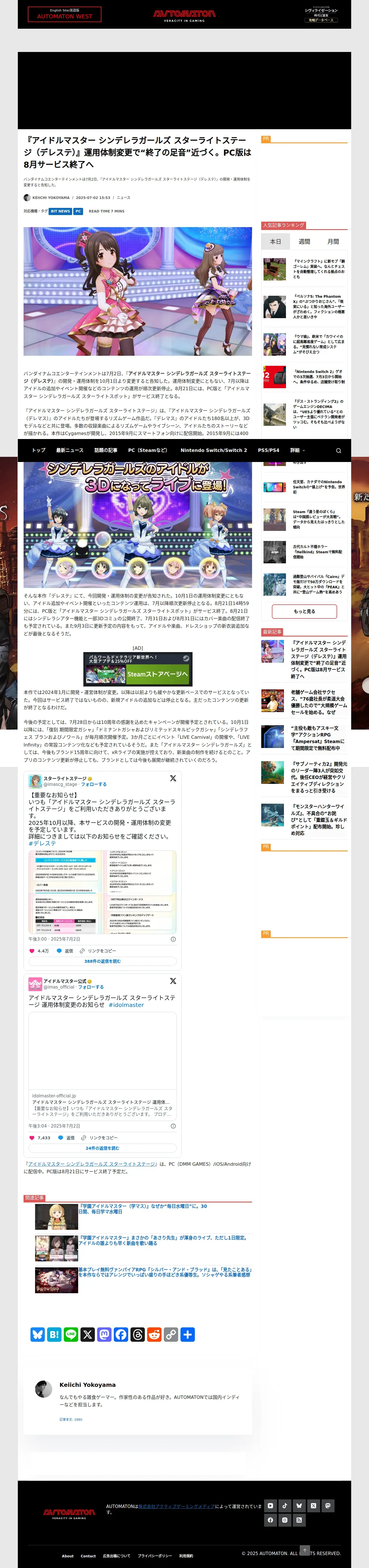Open AUTOMATON YouTube icon in footer
The height and width of the screenshot is (1568, 369).
(x=270, y=1505)
